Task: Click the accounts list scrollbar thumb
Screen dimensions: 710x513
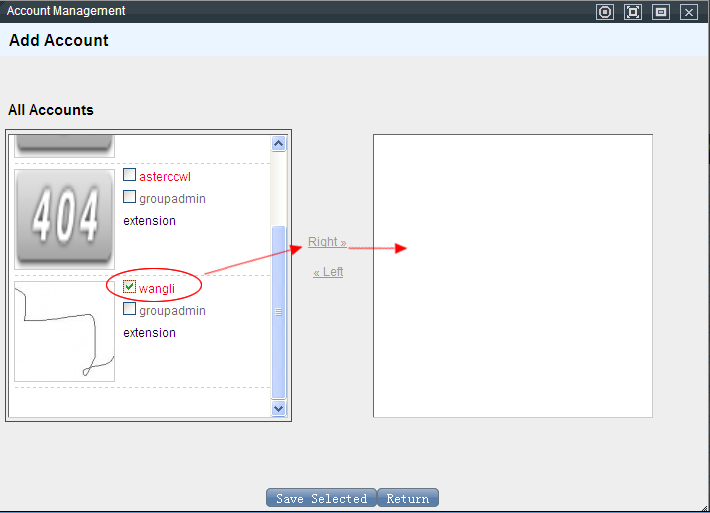Action: (278, 310)
